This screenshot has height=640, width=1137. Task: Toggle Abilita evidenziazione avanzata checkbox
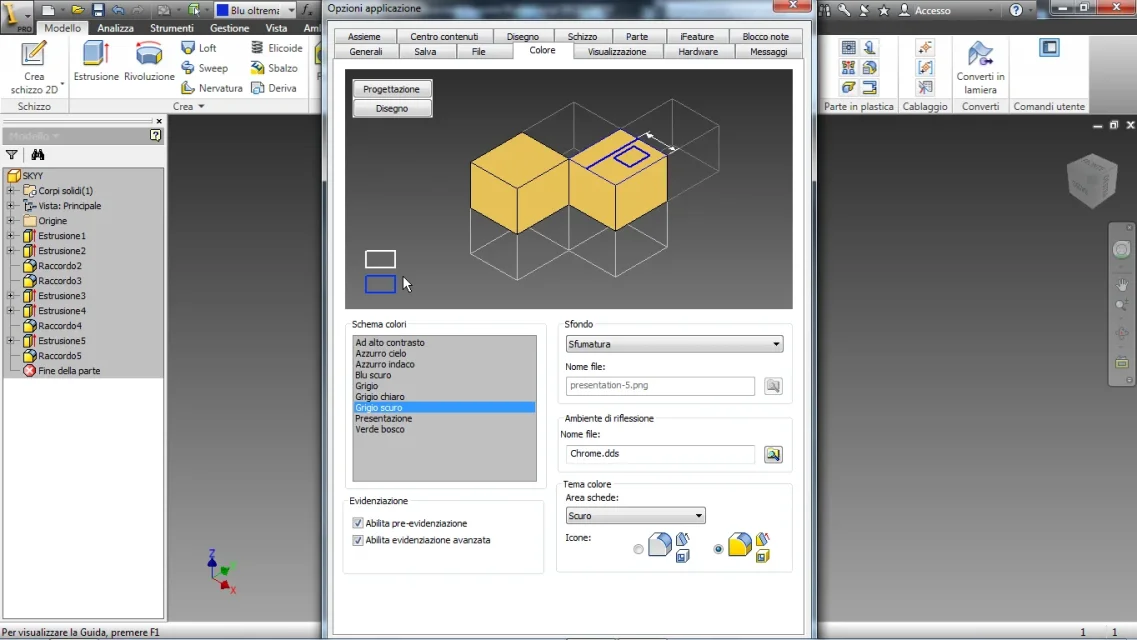pyautogui.click(x=357, y=540)
